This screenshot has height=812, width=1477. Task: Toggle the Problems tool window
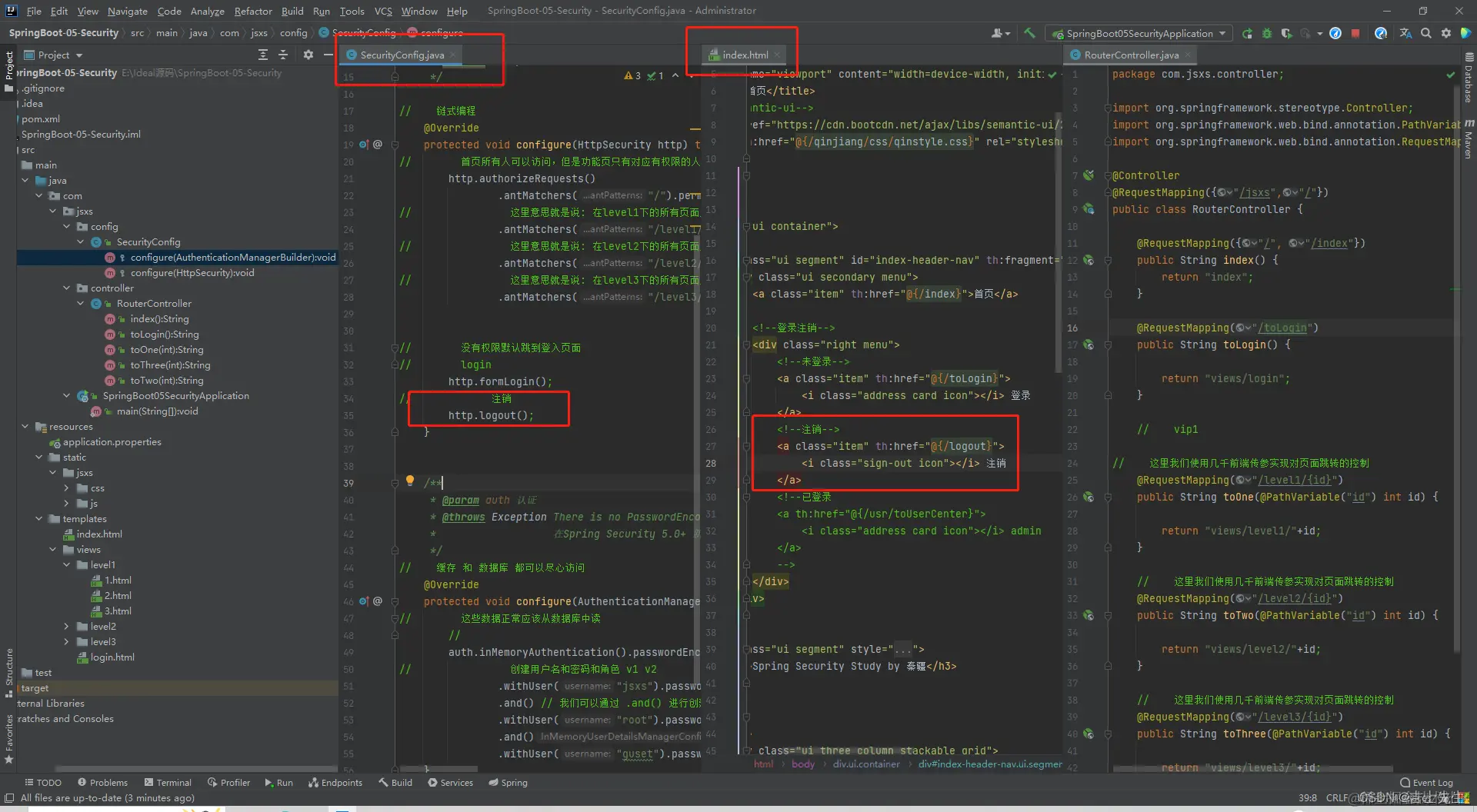[x=102, y=783]
